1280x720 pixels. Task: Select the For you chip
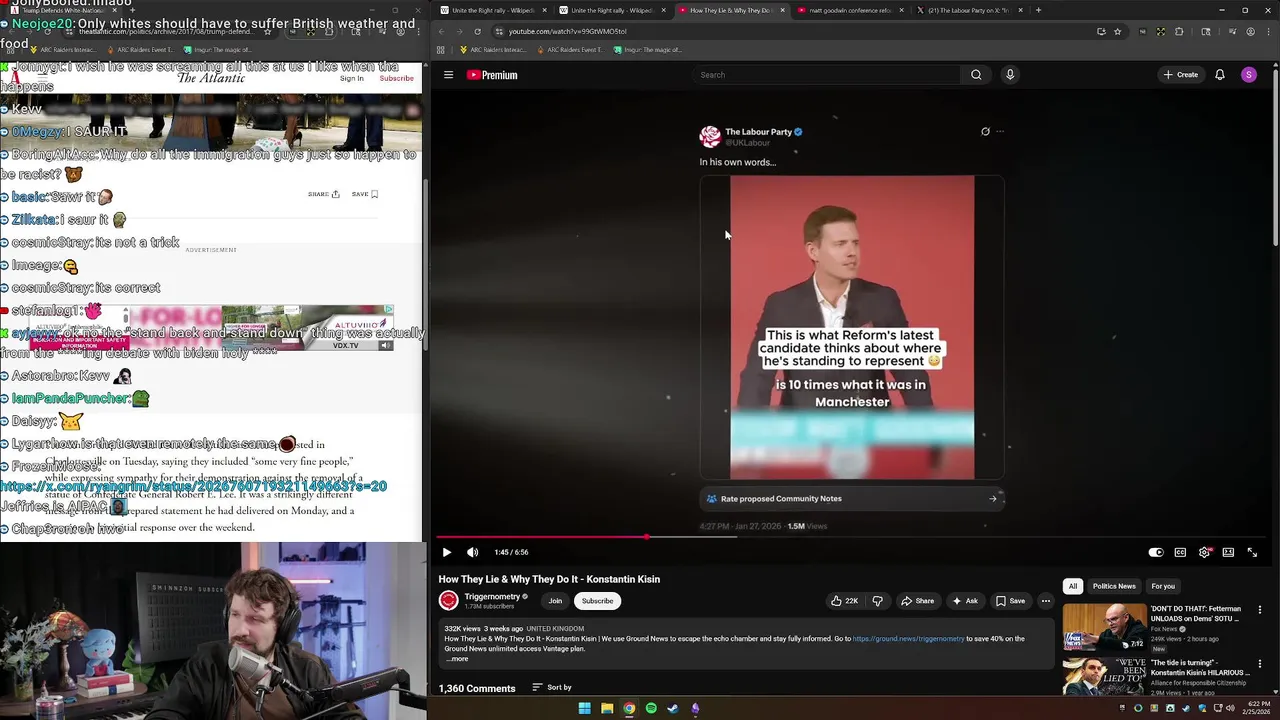tap(1163, 586)
